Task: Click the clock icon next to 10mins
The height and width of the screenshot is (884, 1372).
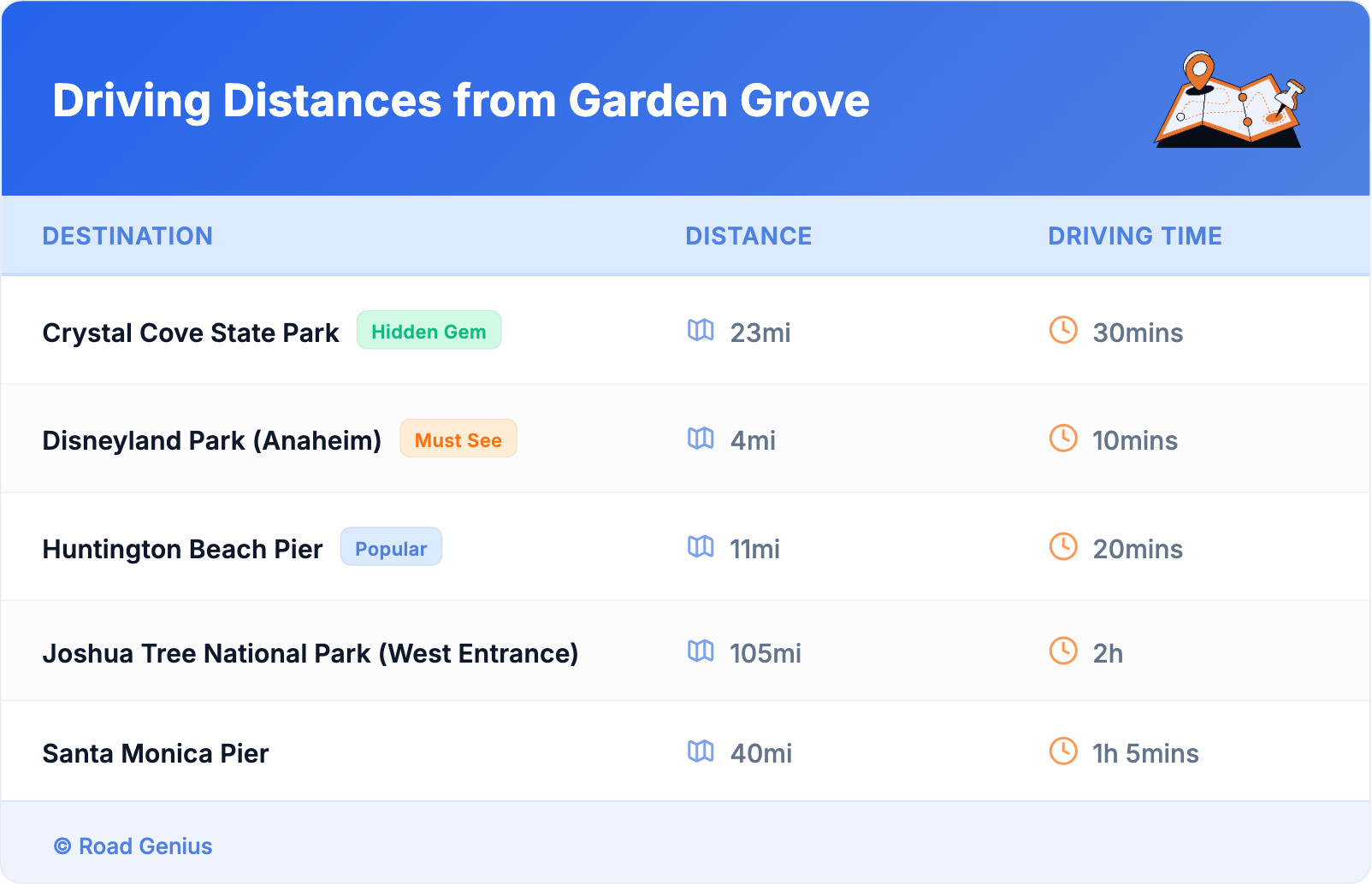Action: pos(1063,439)
